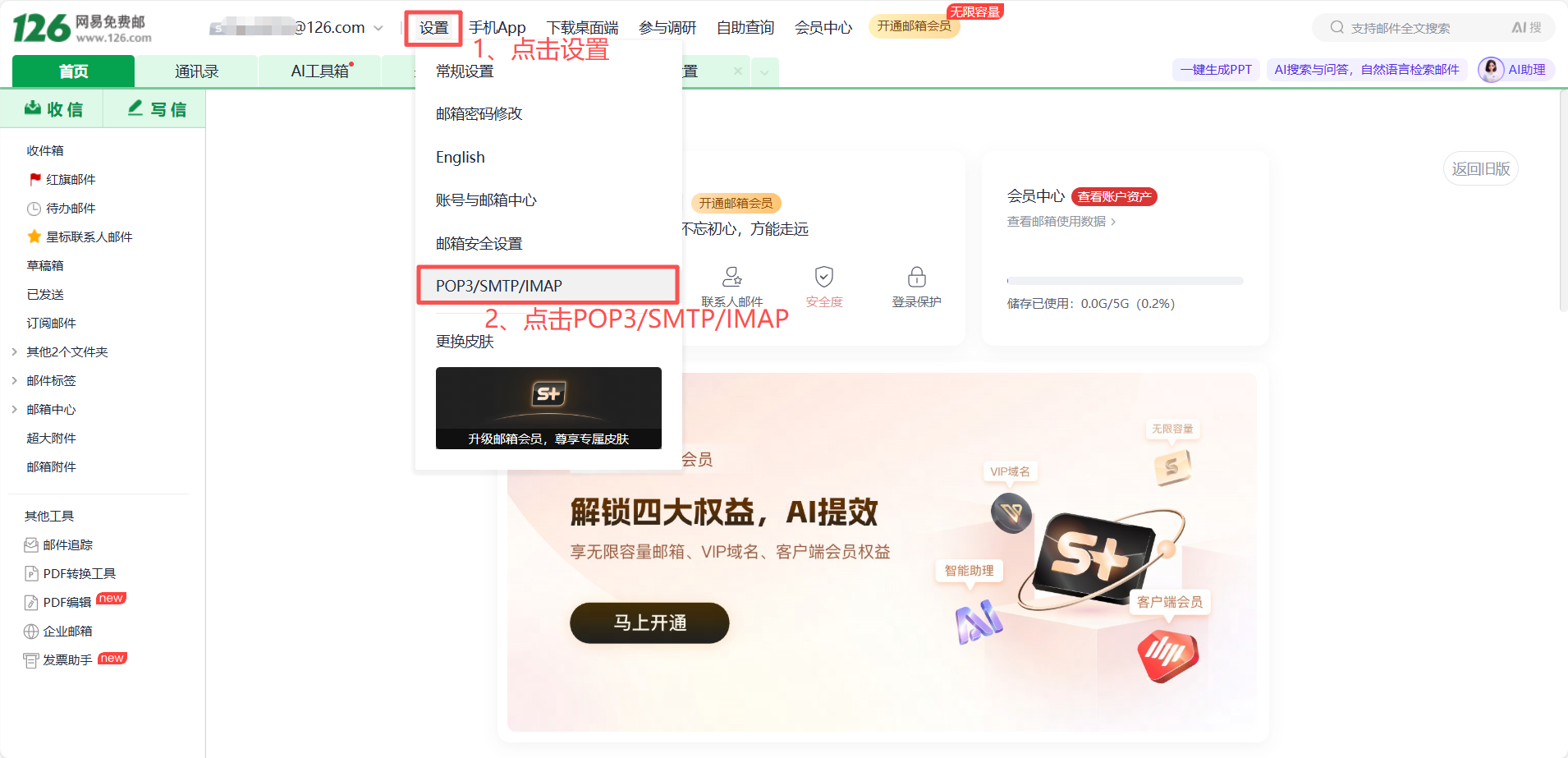Click the 马上开通 button

(x=649, y=622)
